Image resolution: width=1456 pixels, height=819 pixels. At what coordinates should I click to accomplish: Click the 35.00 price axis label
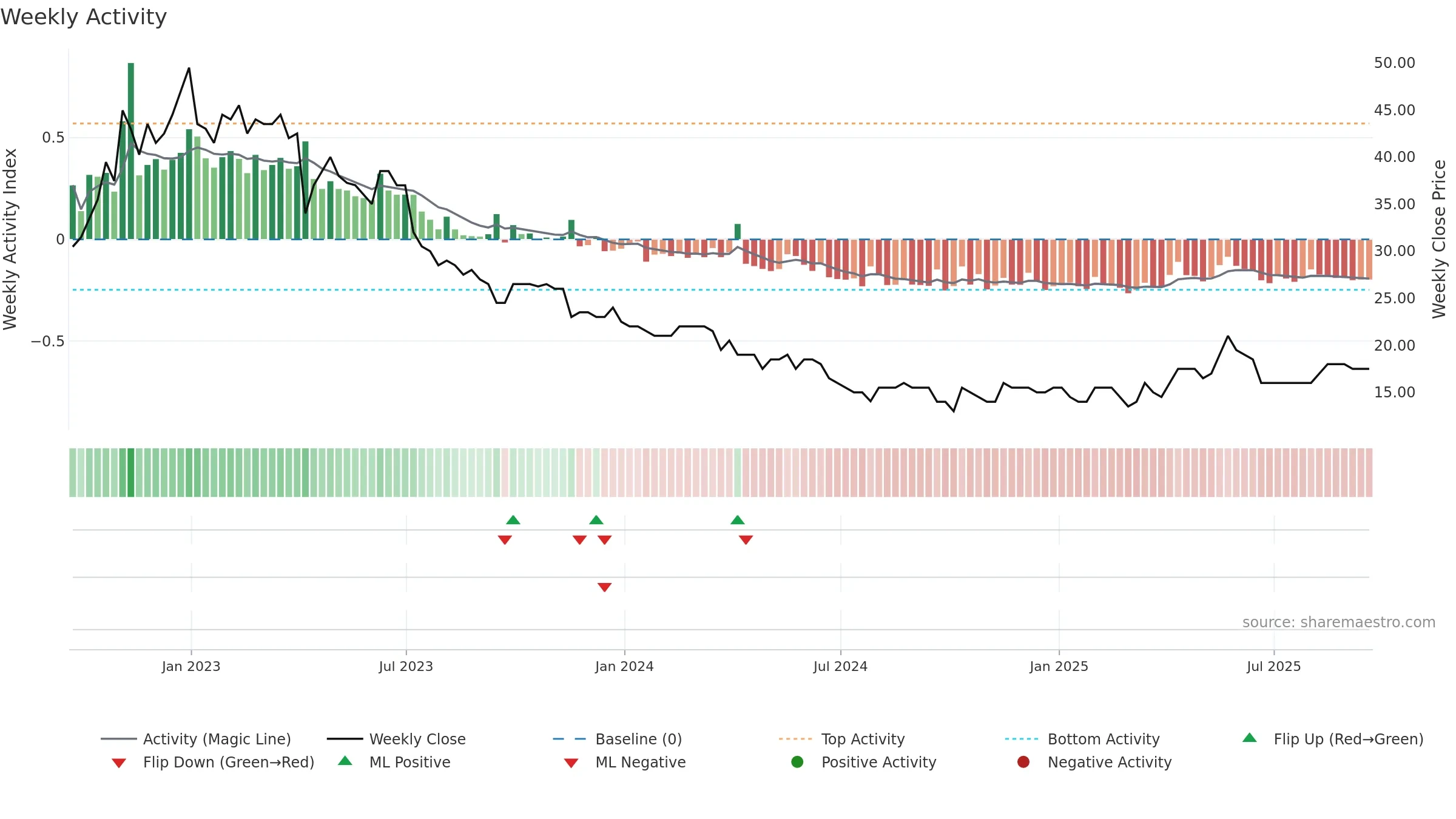(1395, 204)
